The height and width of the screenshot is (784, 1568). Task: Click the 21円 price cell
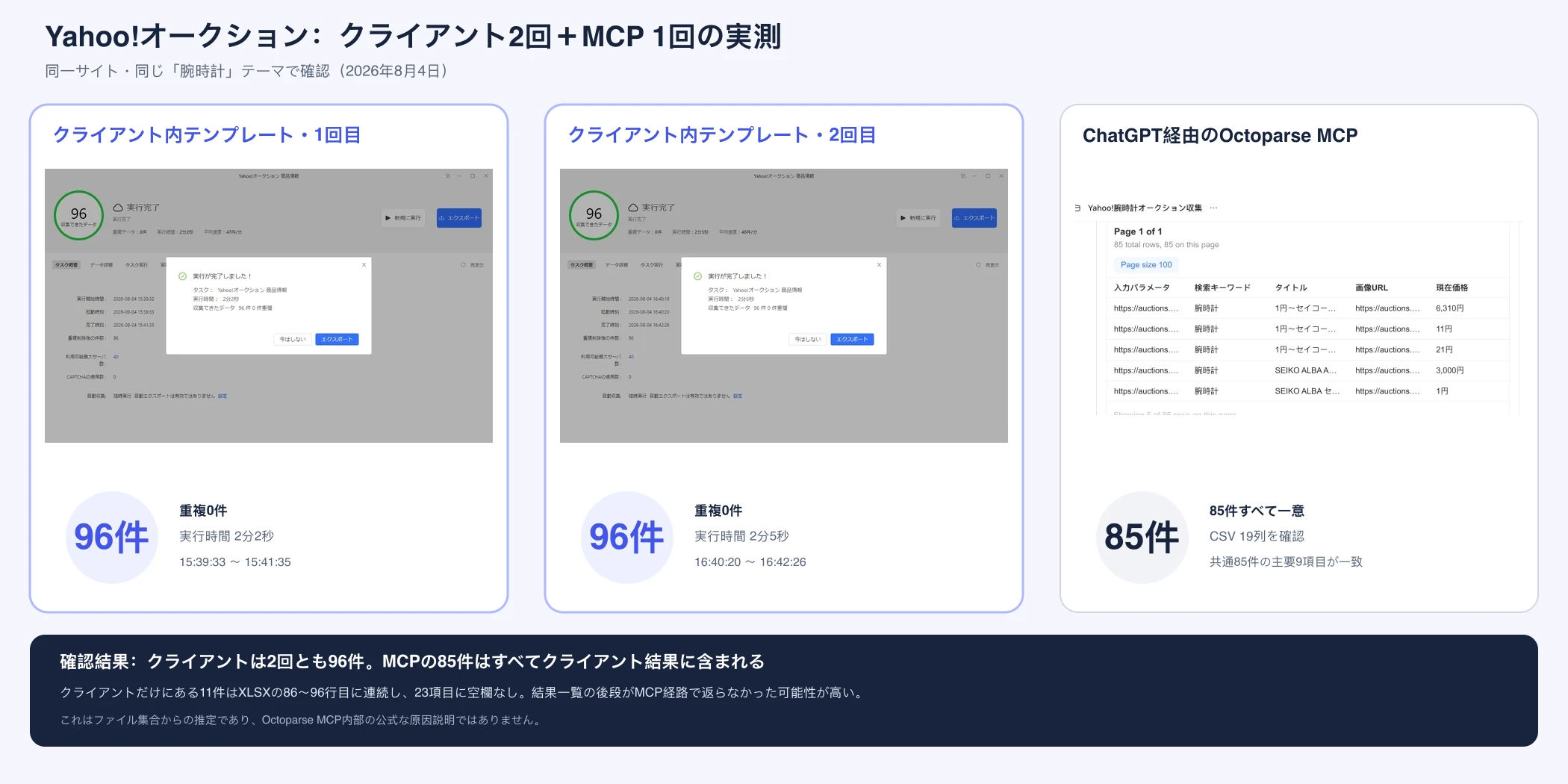point(1443,350)
